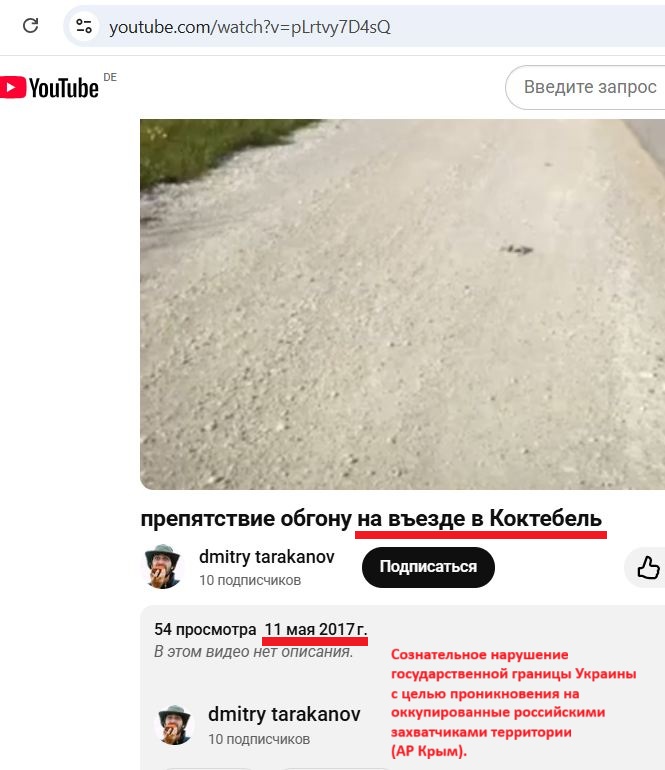
Task: Select the youtube.com URL in the address bar
Action: [x=250, y=27]
